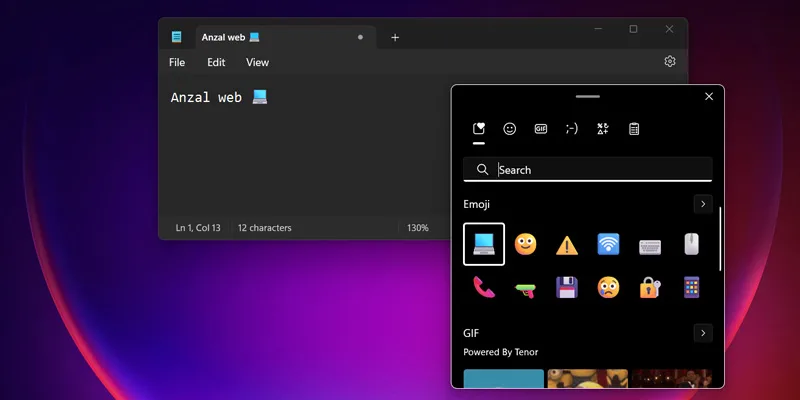Open the Kaomoji ;-) tab
800x400 pixels.
(572, 129)
